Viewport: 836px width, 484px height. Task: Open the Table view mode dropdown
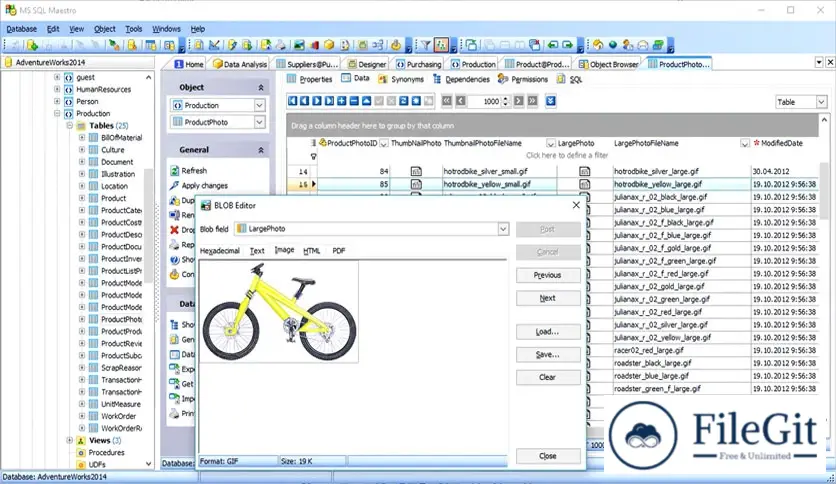pyautogui.click(x=821, y=102)
